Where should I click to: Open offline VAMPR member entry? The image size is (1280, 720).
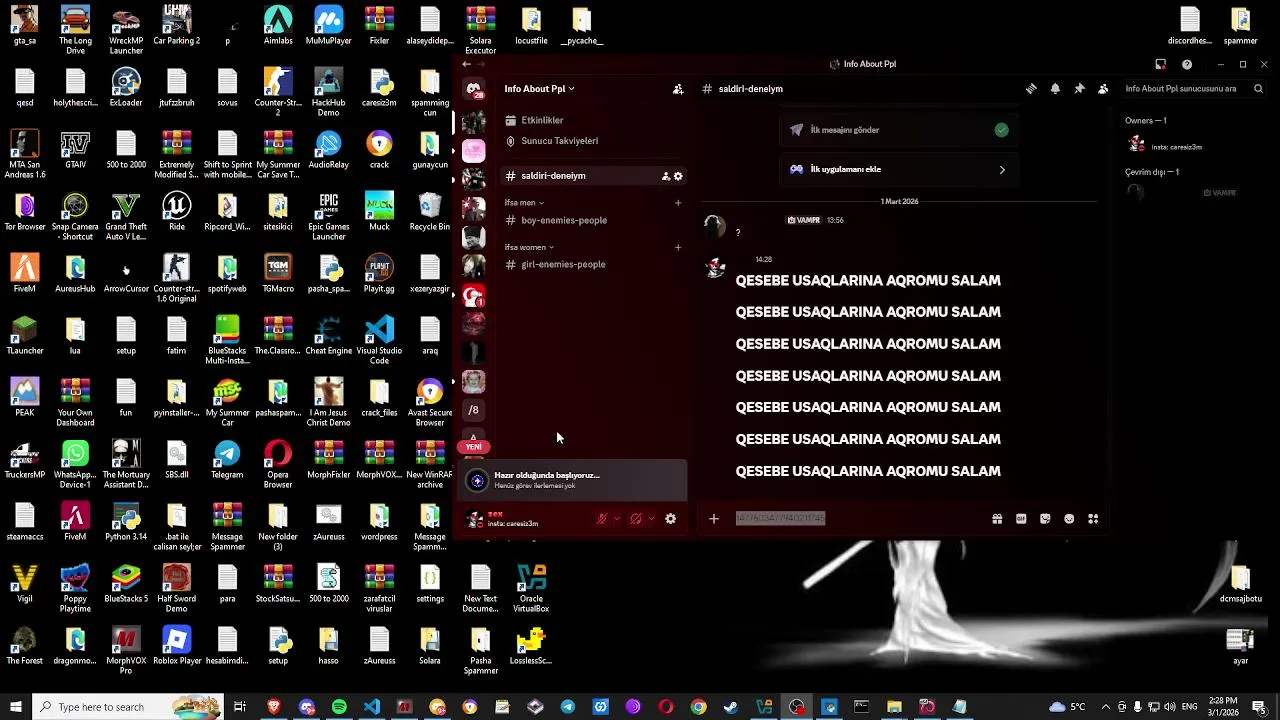point(1190,192)
